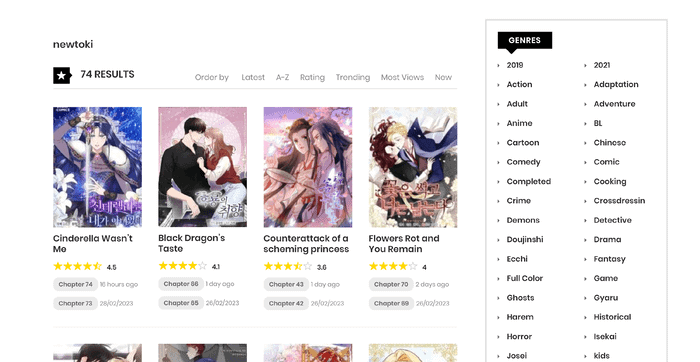The height and width of the screenshot is (362, 700).
Task: Open Cinderella Wasn't Me cover image
Action: pyautogui.click(x=97, y=167)
